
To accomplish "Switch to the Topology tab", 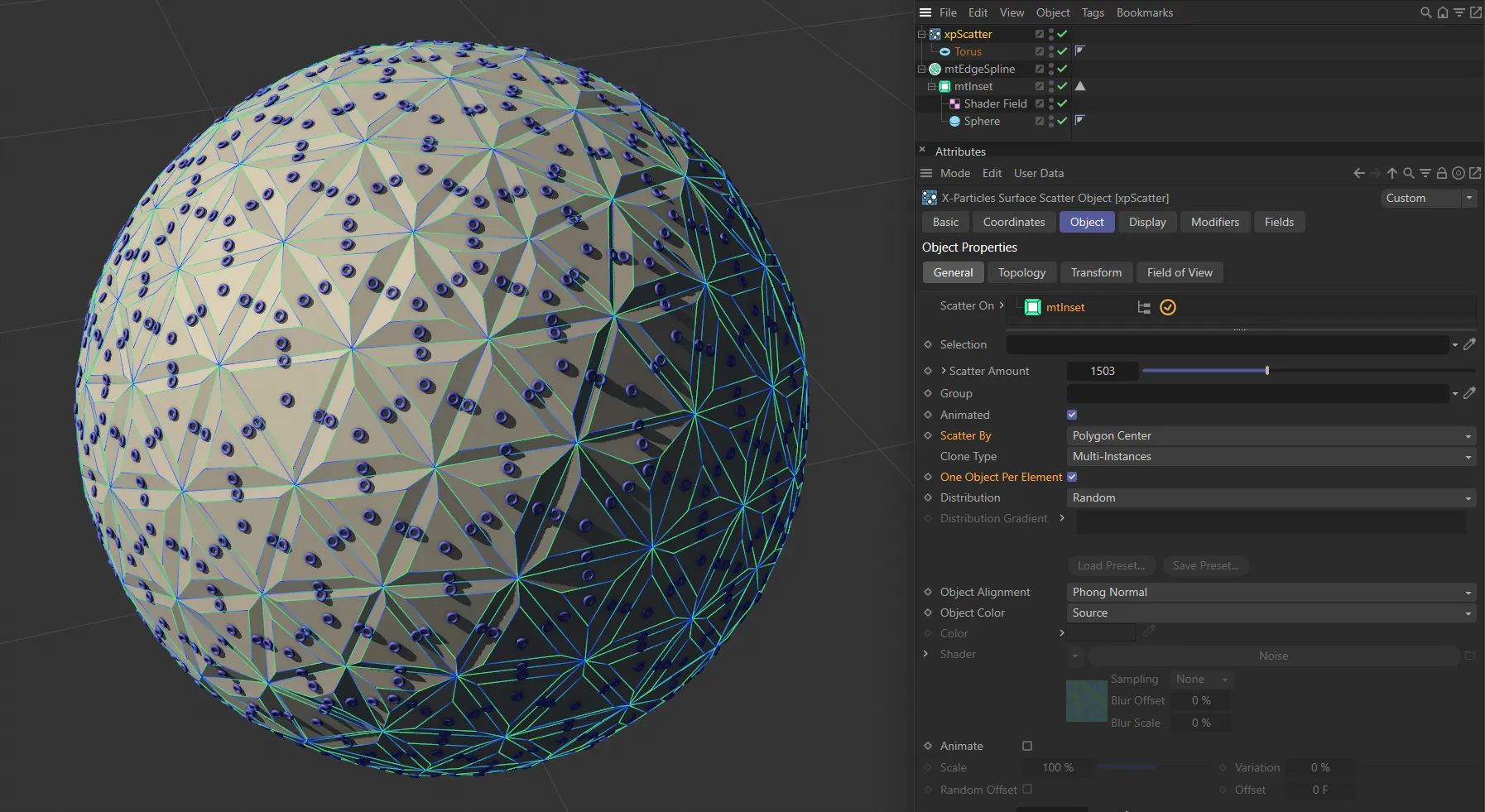I will (x=1021, y=272).
